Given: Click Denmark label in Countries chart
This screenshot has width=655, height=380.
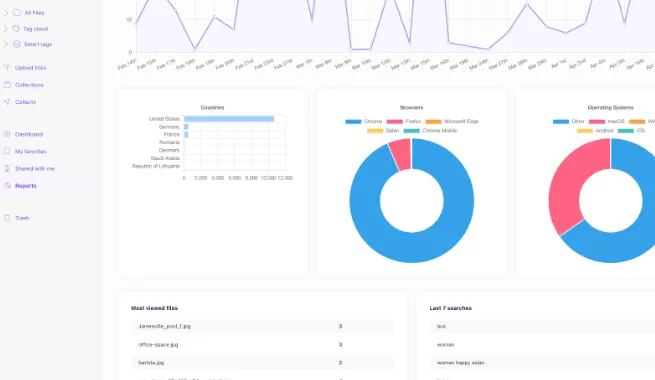Looking at the screenshot, I should point(169,150).
